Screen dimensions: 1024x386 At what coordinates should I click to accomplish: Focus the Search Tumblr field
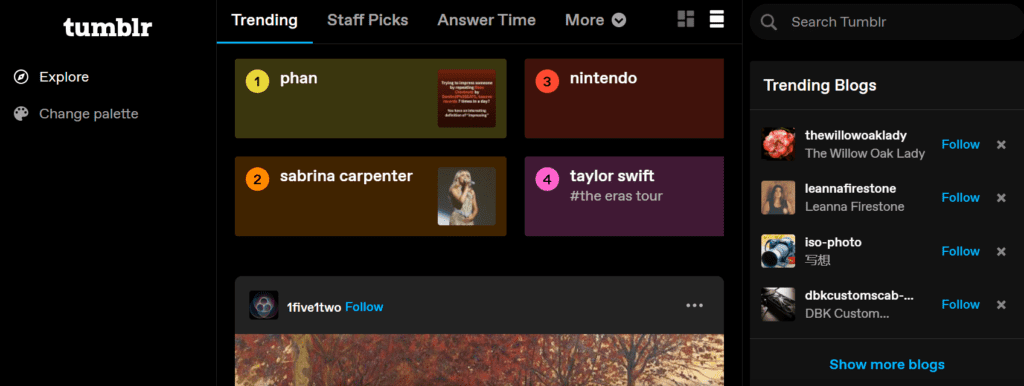887,22
